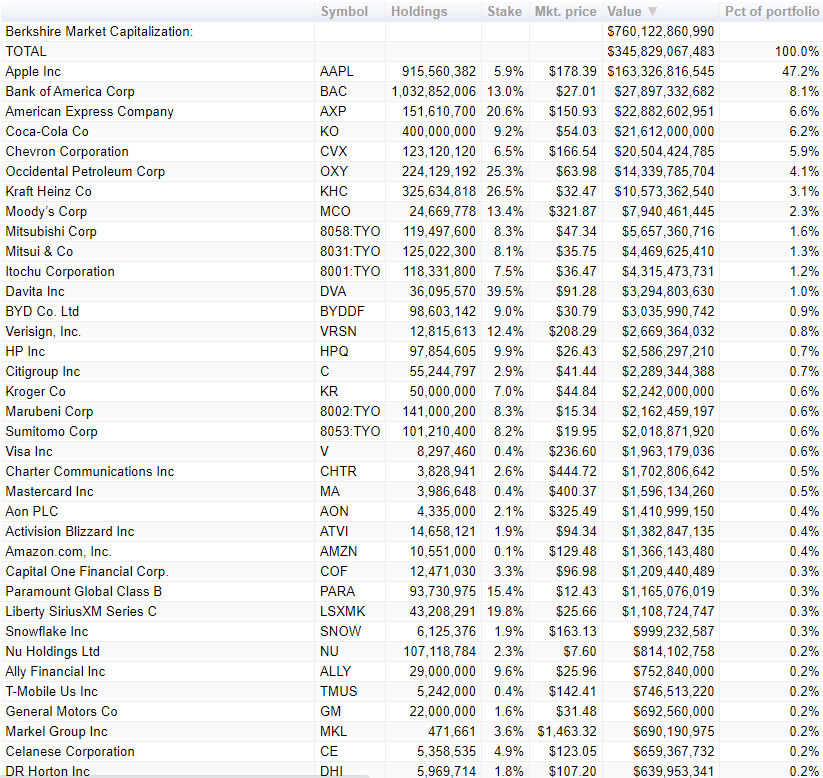Screen dimensions: 823x778
Task: Select Occidental Petroleum Corp name
Action: [x=85, y=171]
